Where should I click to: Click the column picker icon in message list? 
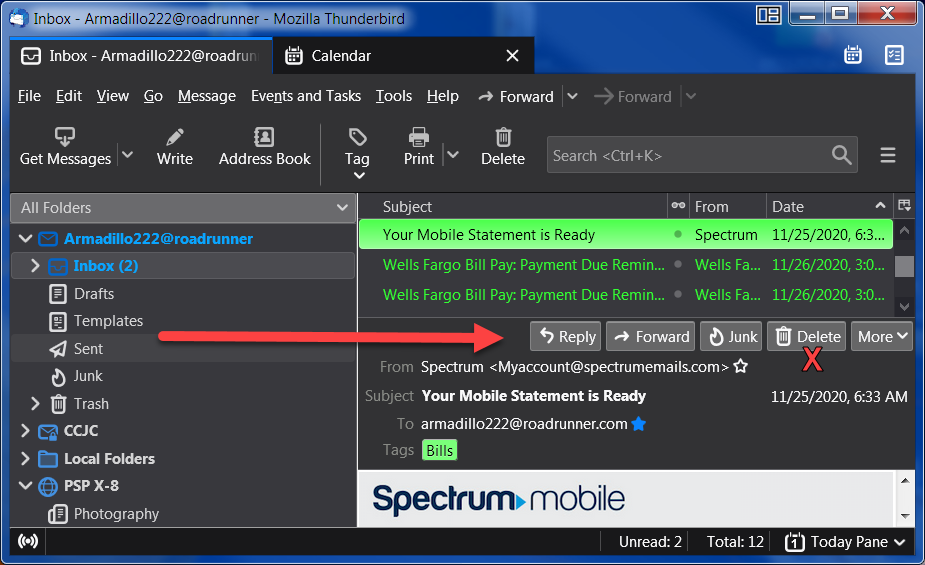(x=904, y=206)
